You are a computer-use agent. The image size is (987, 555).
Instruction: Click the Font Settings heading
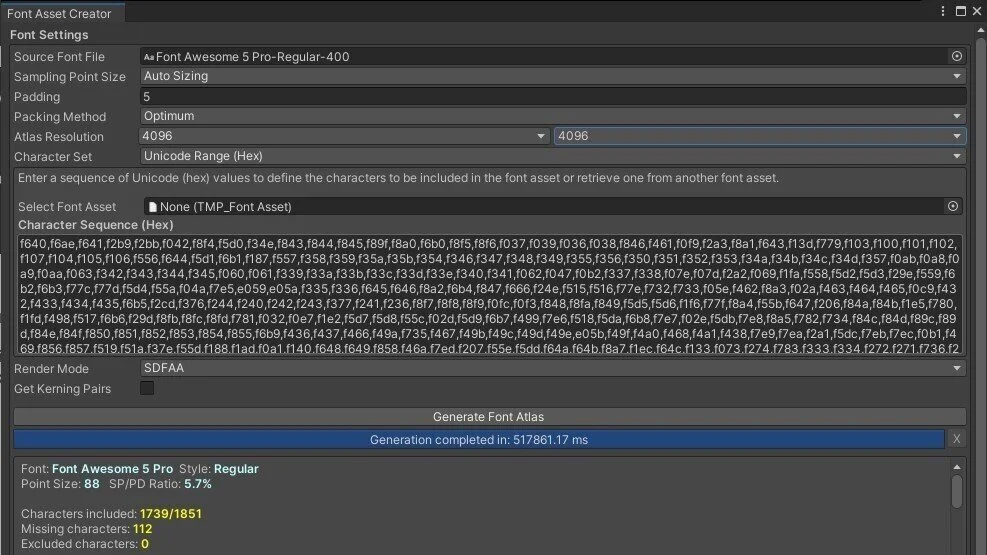pyautogui.click(x=49, y=35)
